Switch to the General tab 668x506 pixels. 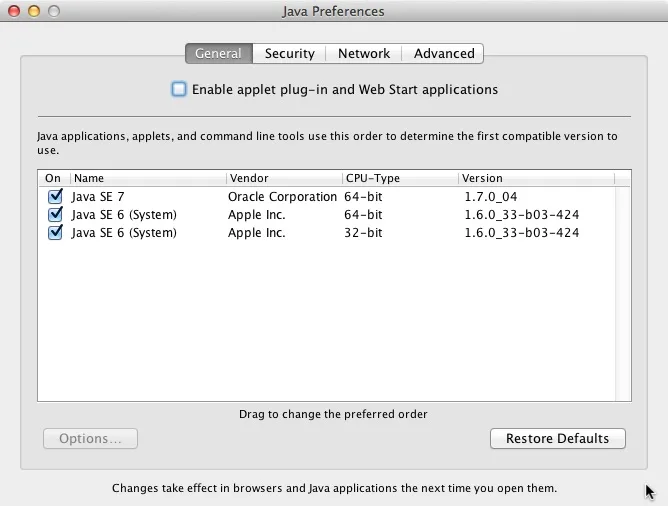click(x=219, y=53)
